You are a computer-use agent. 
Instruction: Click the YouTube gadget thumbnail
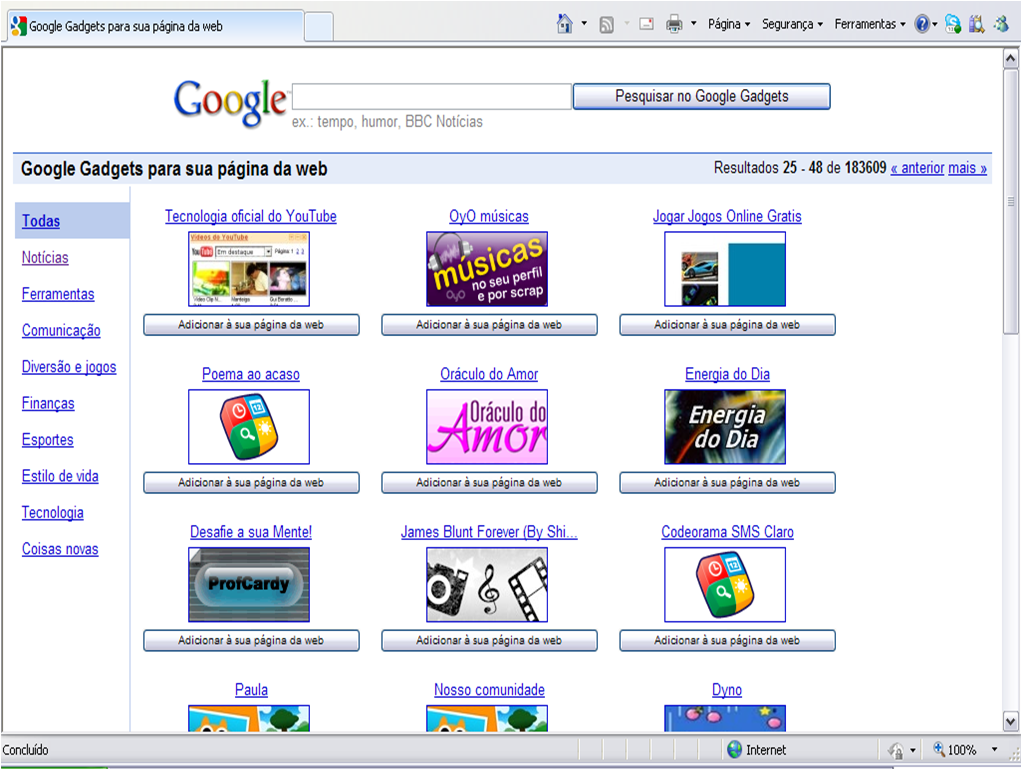pyautogui.click(x=249, y=269)
